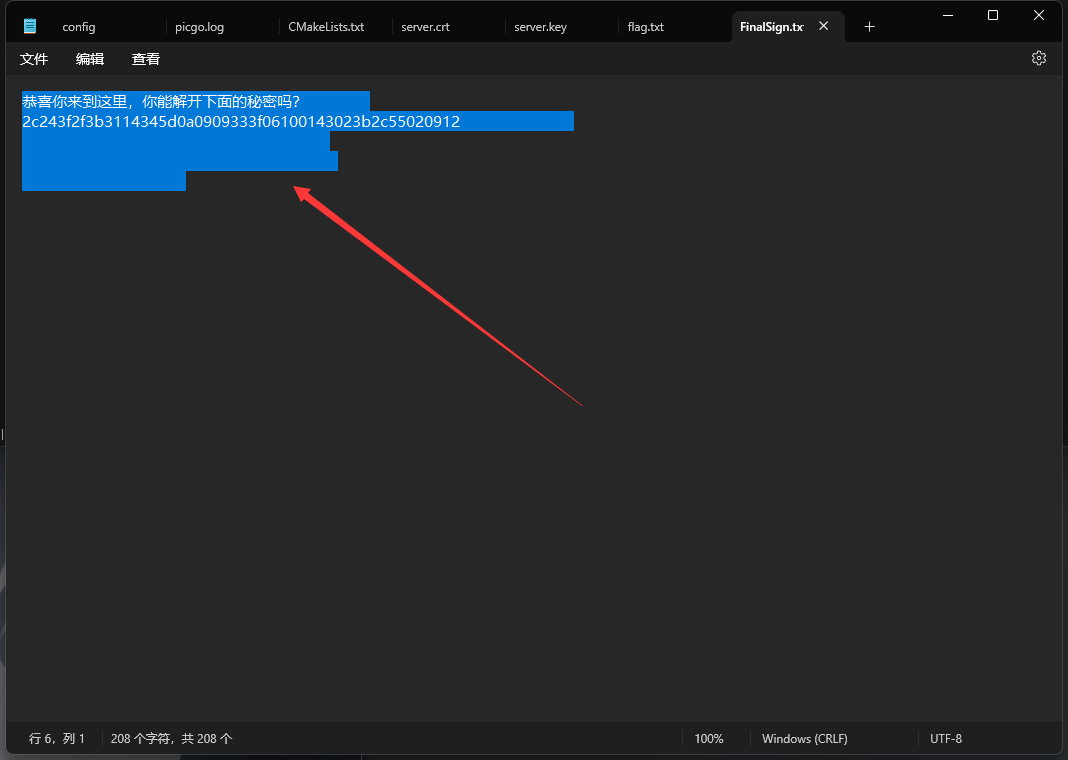Screen dimensions: 1068x760
Task: Click the 100% zoom level indicator
Action: point(709,739)
